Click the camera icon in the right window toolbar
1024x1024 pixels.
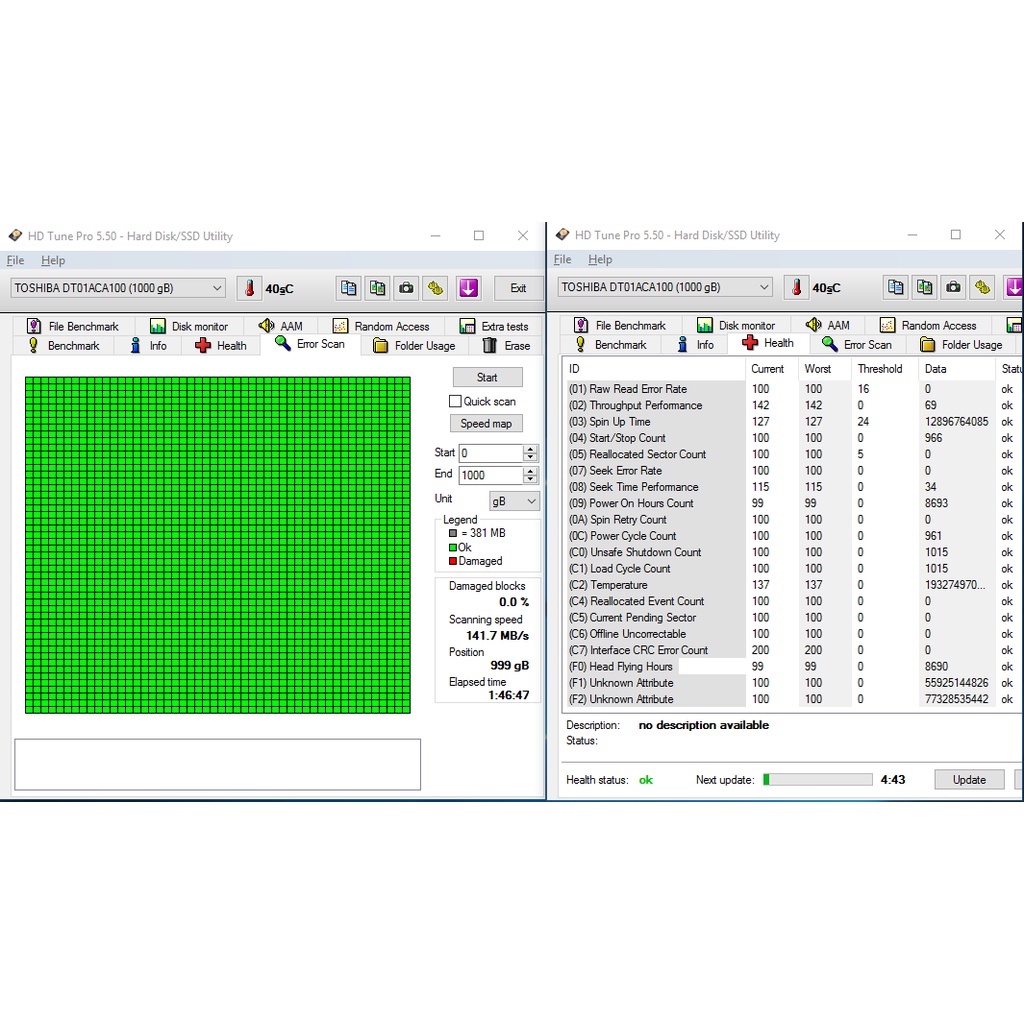tap(953, 287)
